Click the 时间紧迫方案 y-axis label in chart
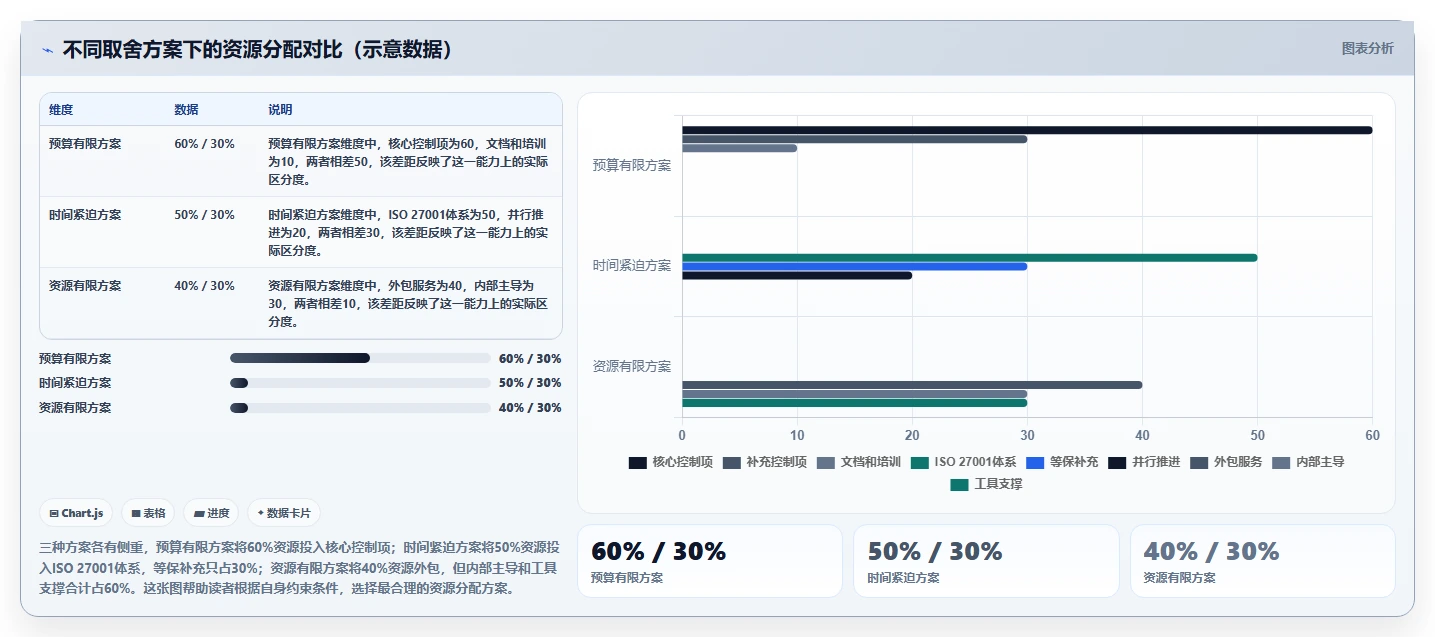 coord(632,266)
